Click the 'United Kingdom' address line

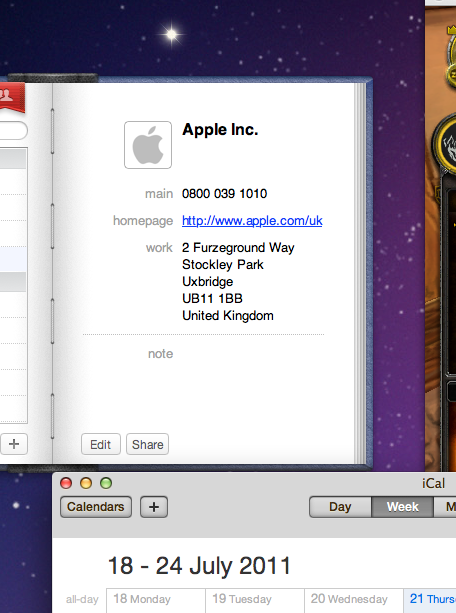pyautogui.click(x=228, y=316)
